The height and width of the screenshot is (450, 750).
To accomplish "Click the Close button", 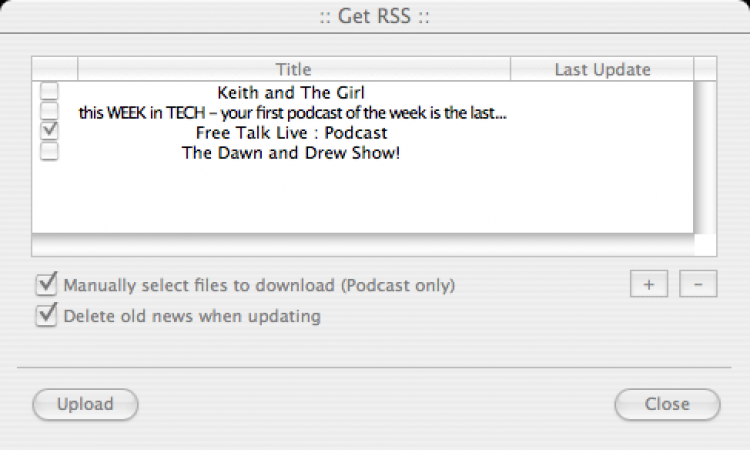I will click(666, 404).
